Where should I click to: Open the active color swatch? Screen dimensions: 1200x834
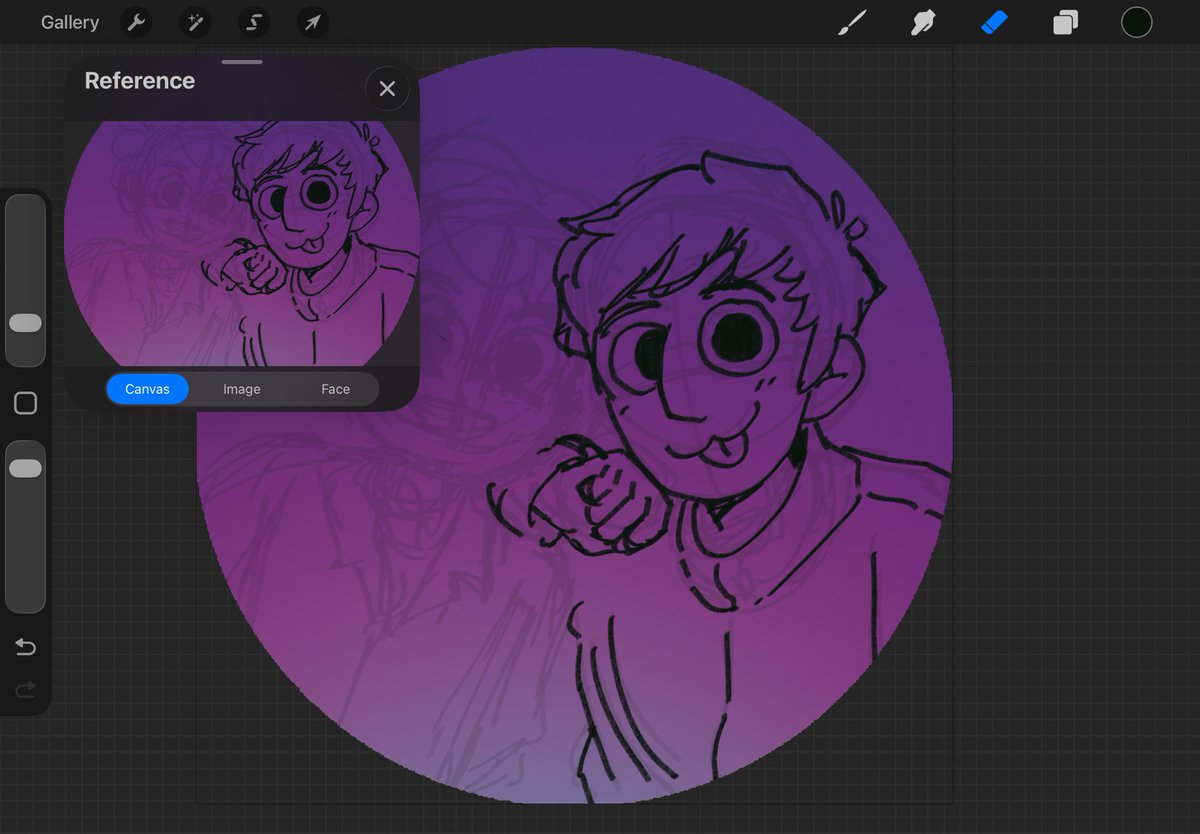(1137, 22)
